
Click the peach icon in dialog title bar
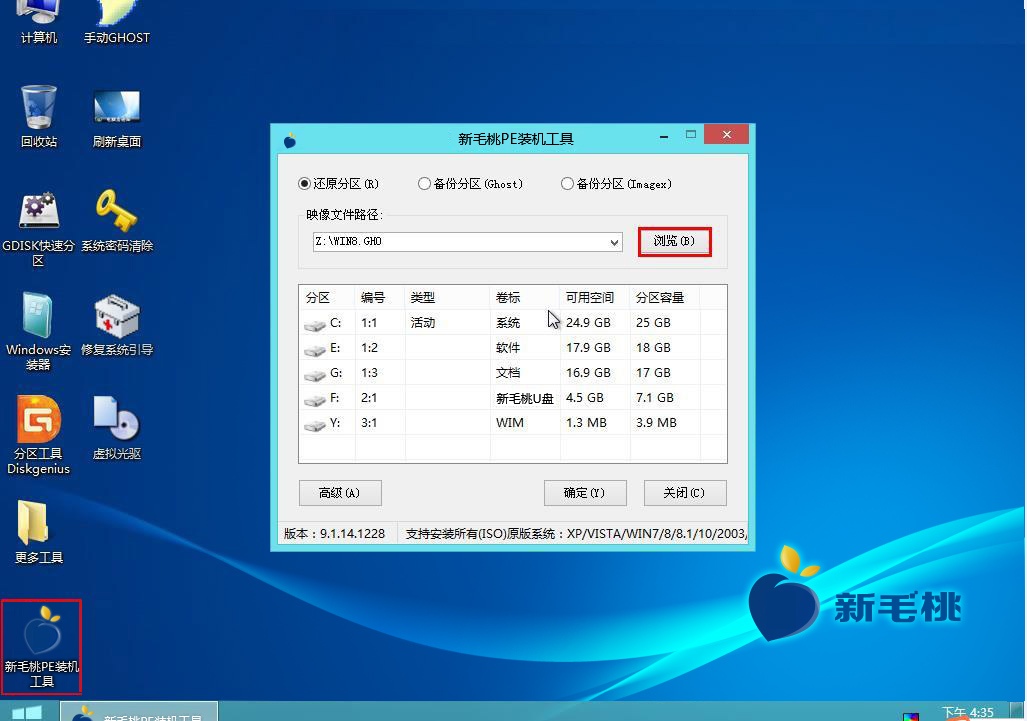tap(290, 140)
